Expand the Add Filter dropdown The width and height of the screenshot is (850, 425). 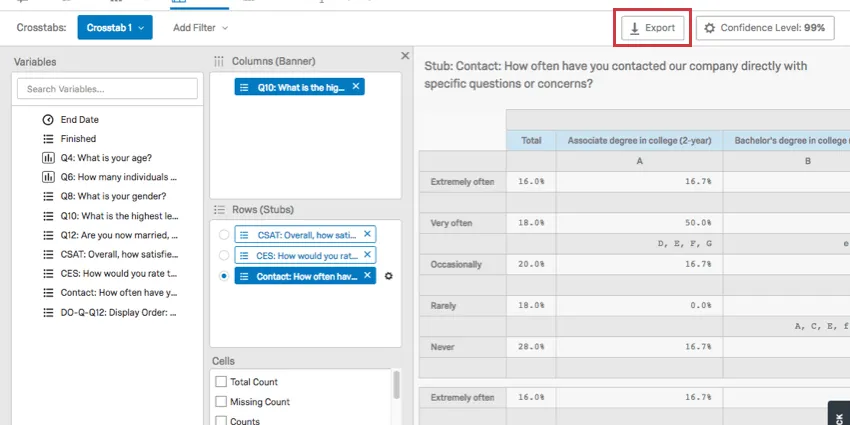(x=200, y=28)
